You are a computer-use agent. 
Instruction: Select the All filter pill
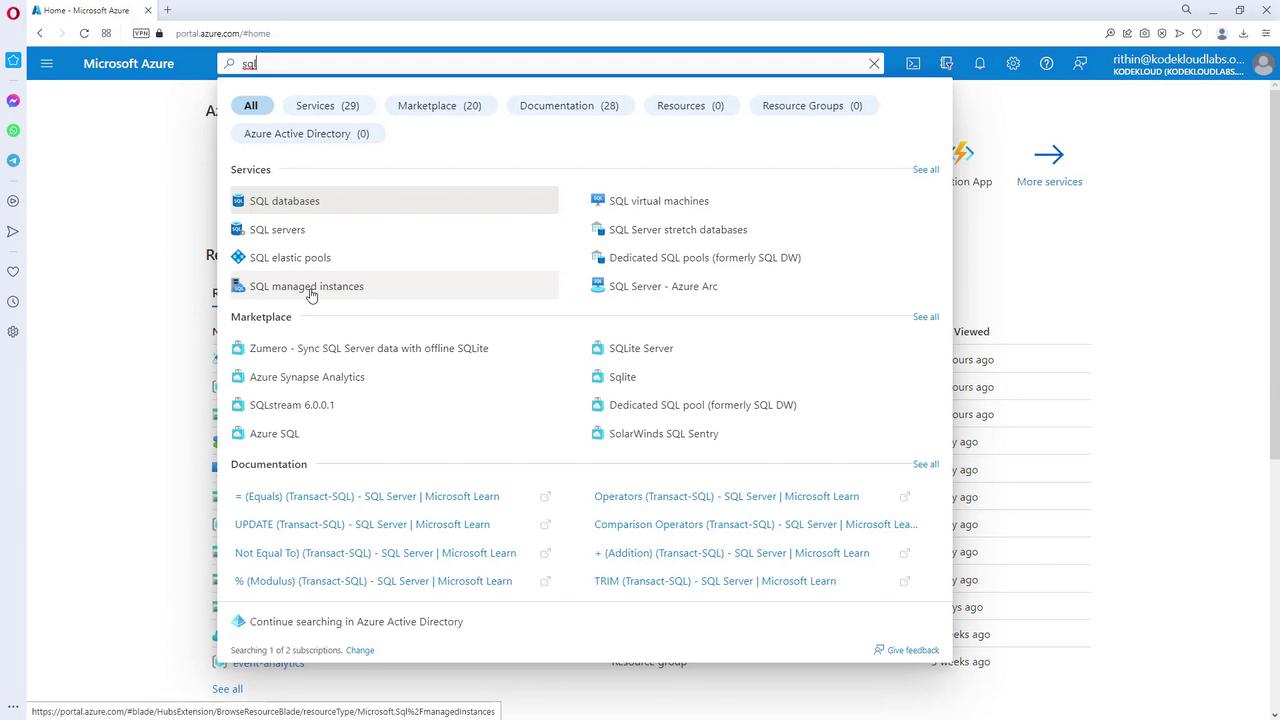pos(251,105)
